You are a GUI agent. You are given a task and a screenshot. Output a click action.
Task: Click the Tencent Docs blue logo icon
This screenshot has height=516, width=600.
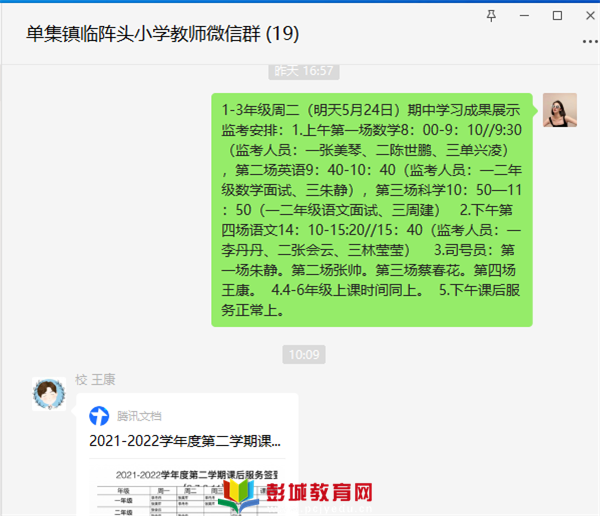(99, 416)
